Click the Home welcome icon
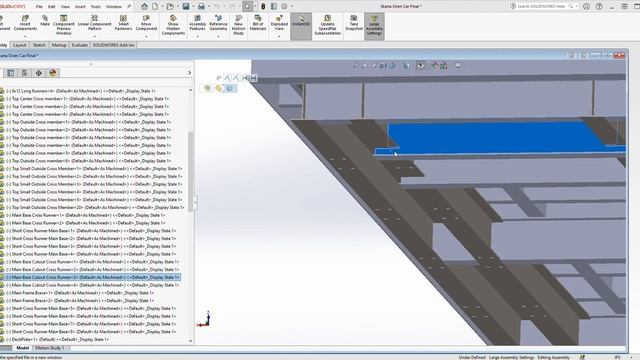This screenshot has width=640, height=360. [144, 7]
